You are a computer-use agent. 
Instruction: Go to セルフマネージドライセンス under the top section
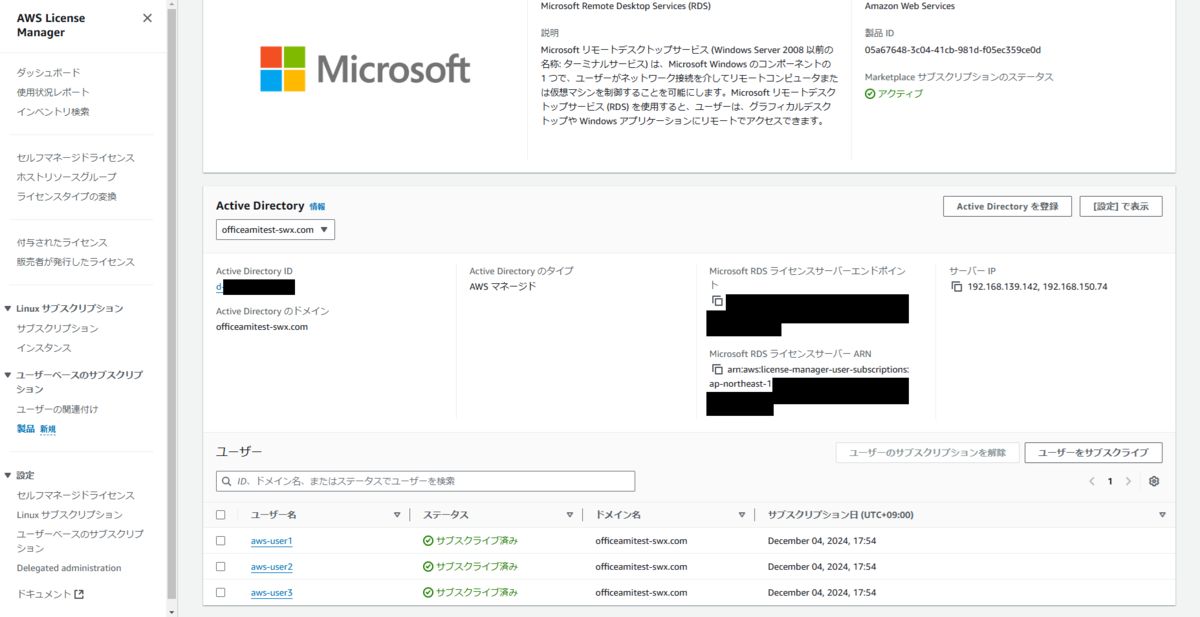point(75,158)
